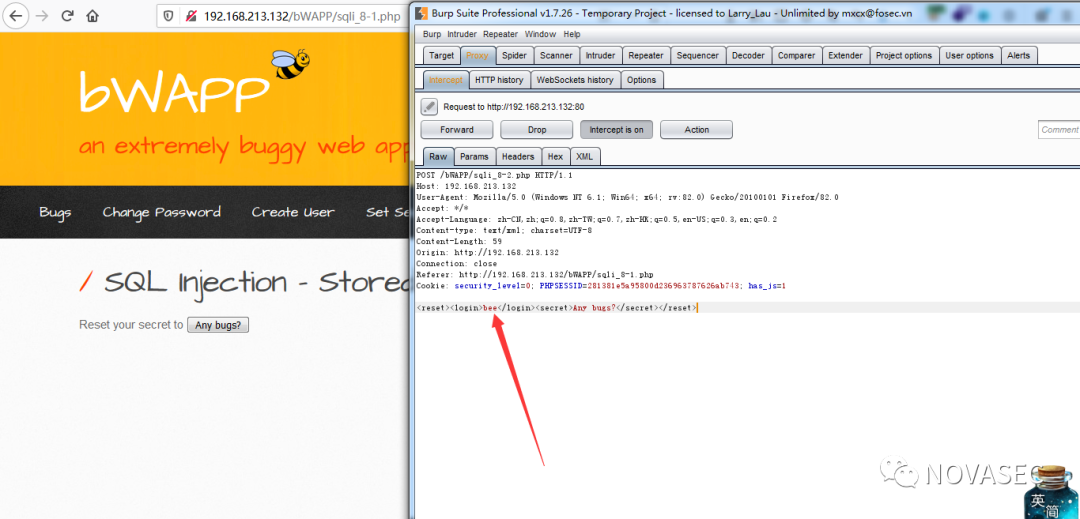
Task: Switch to the Hex view tab
Action: coord(555,156)
